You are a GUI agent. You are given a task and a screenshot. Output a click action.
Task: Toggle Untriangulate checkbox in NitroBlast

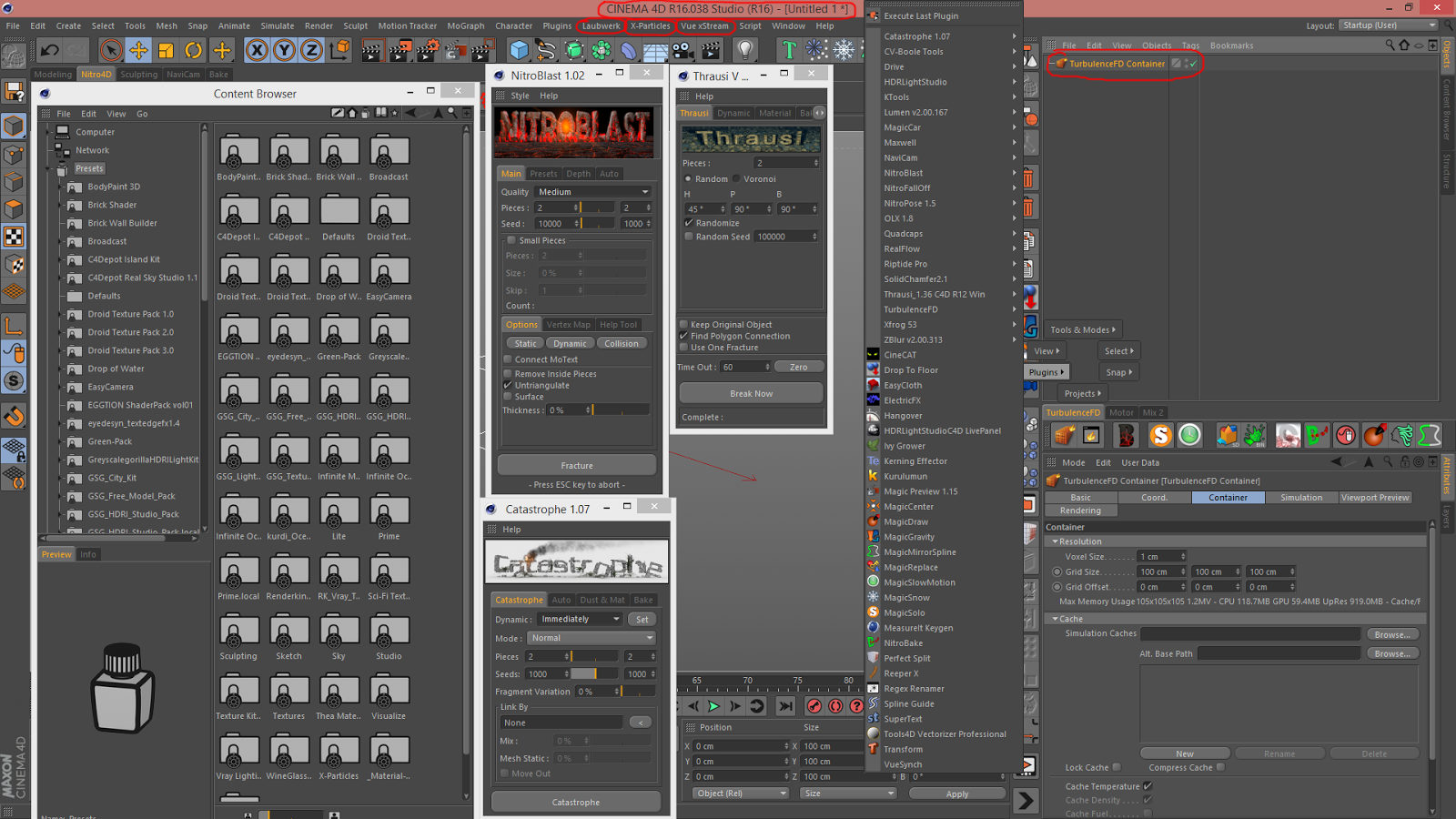[x=508, y=385]
